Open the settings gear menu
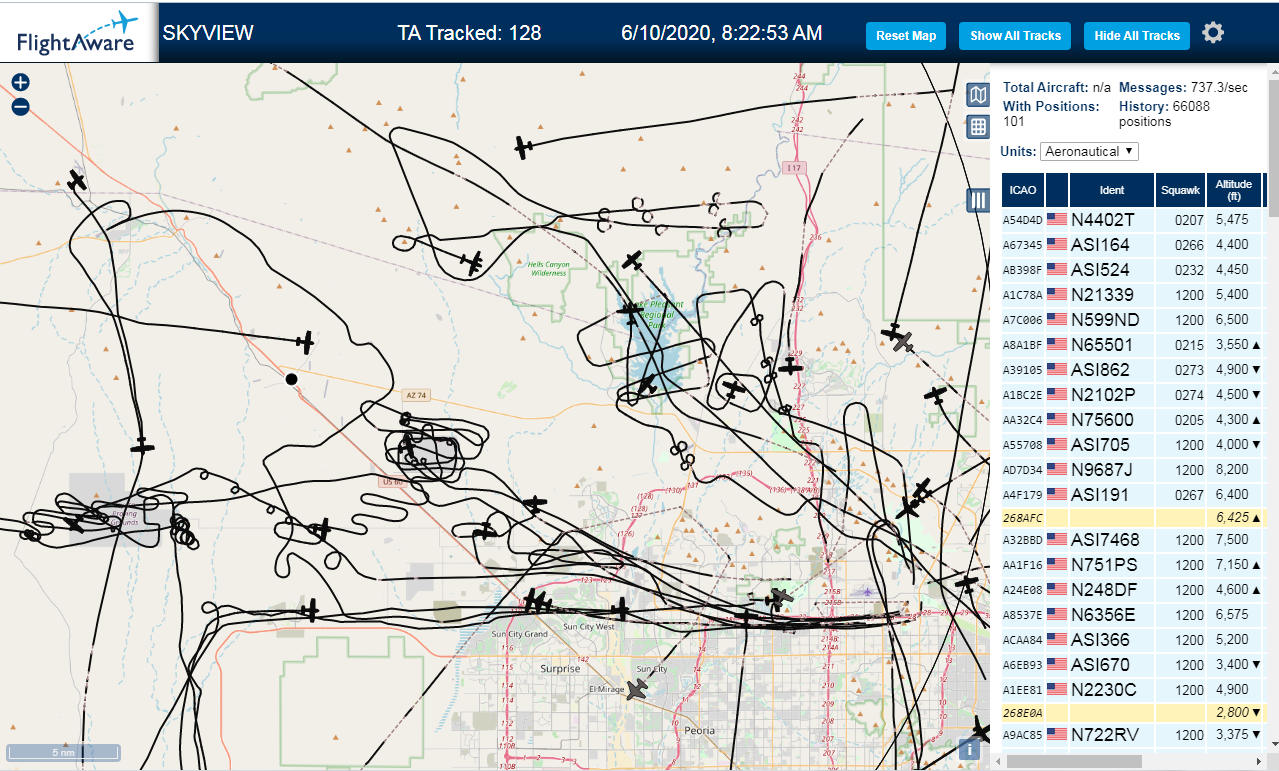Viewport: 1279px width, 771px height. (1213, 33)
